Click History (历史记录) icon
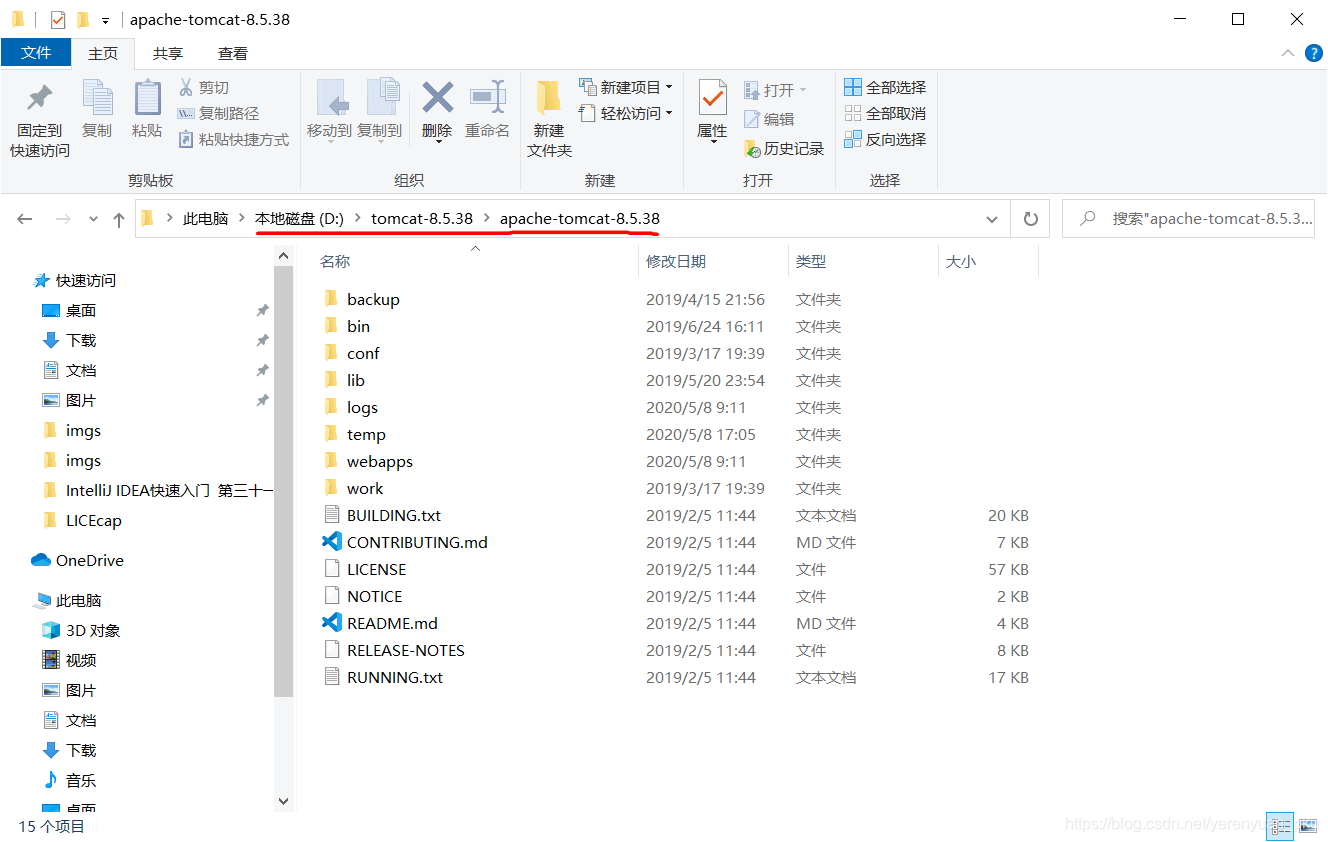Viewport: 1328px width, 842px height. click(x=752, y=148)
